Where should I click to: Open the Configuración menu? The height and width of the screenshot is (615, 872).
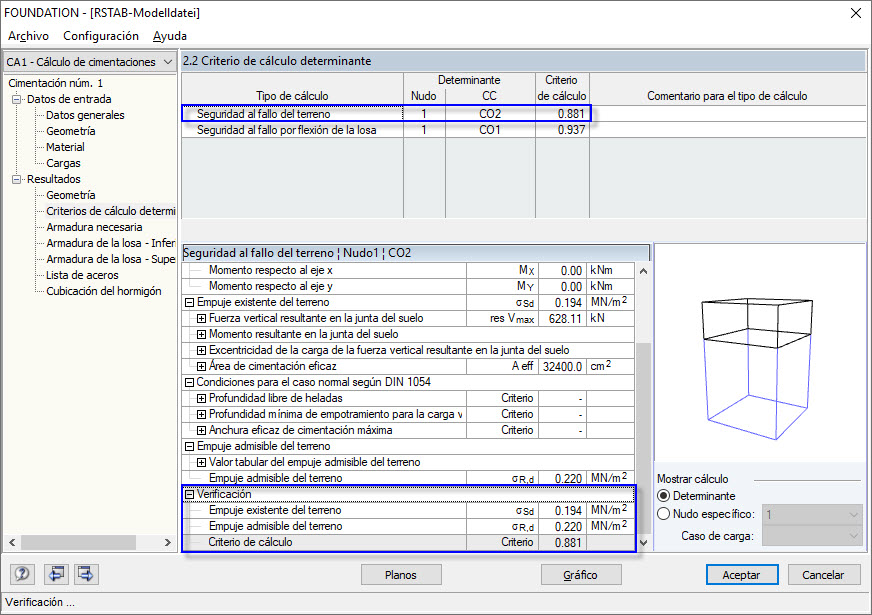tap(101, 36)
